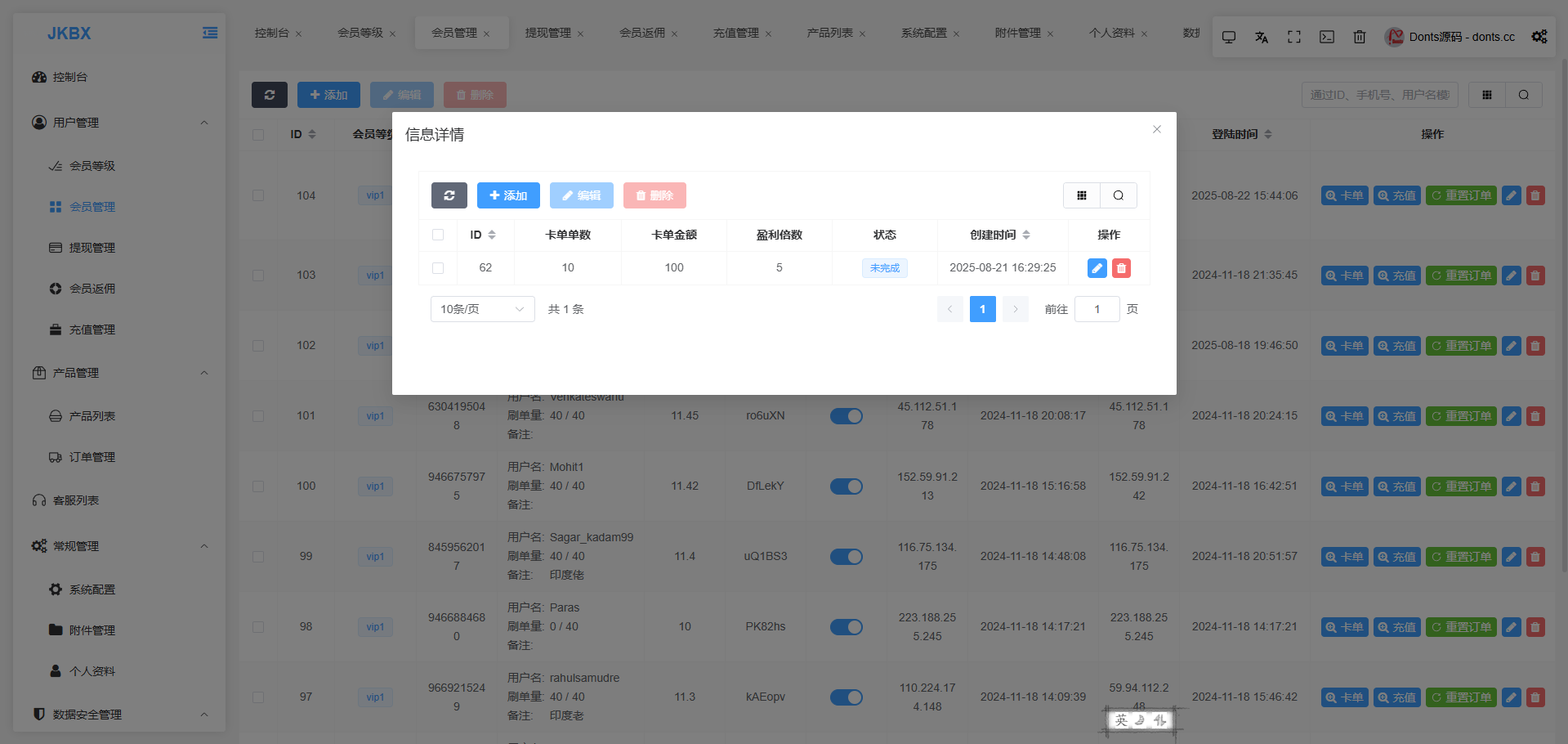Collapse sidebar using the menu fold icon

tap(210, 34)
